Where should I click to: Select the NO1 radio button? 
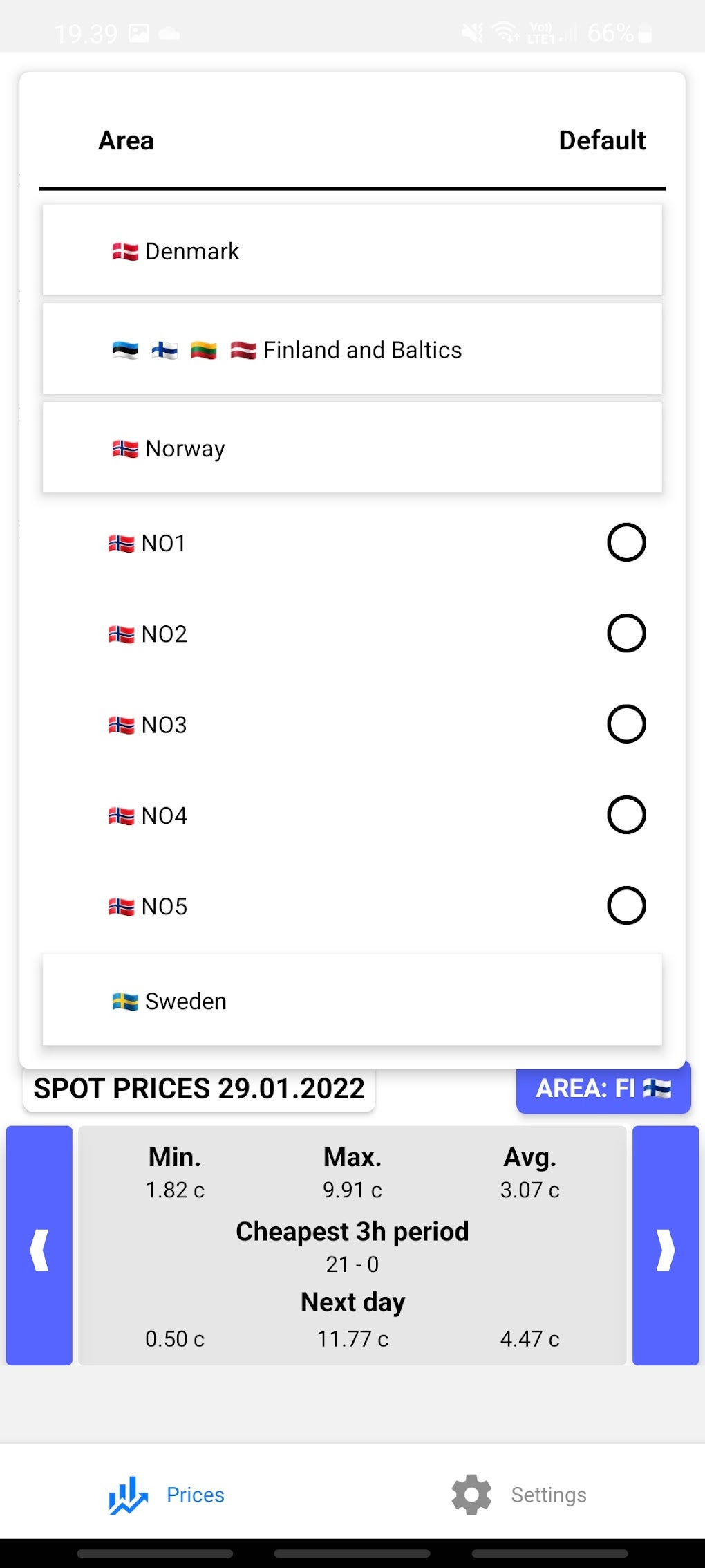[626, 542]
